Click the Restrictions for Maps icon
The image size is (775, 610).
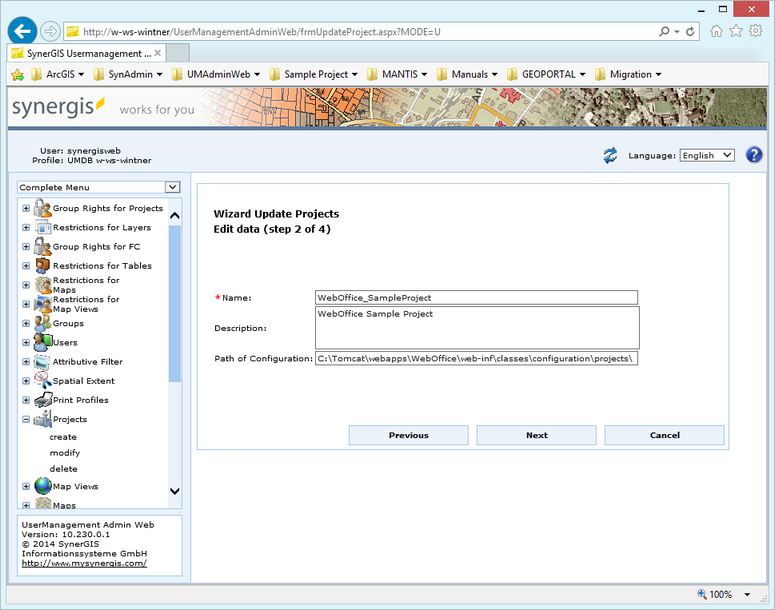pos(43,285)
